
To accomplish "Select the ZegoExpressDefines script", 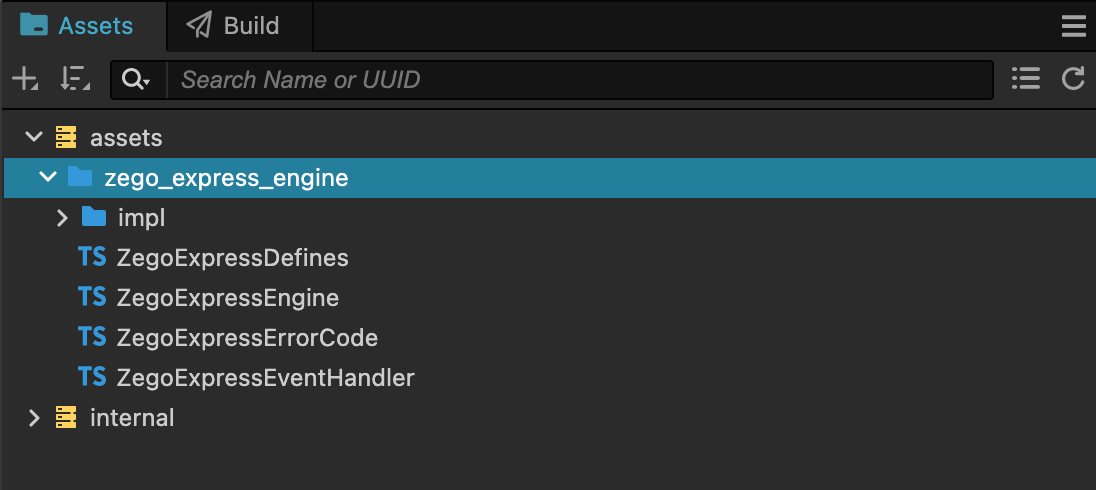I will [x=232, y=258].
